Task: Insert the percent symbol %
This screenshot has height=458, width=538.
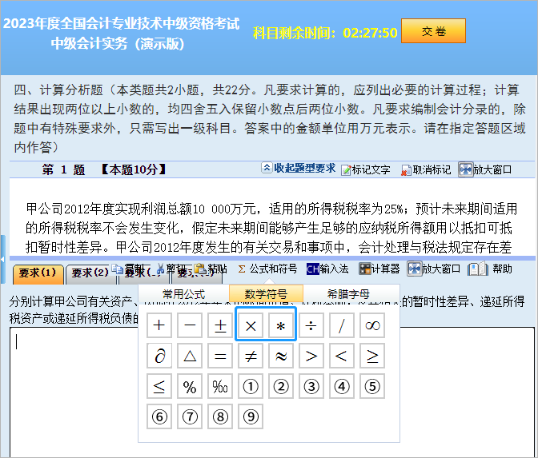Action: pyautogui.click(x=190, y=386)
